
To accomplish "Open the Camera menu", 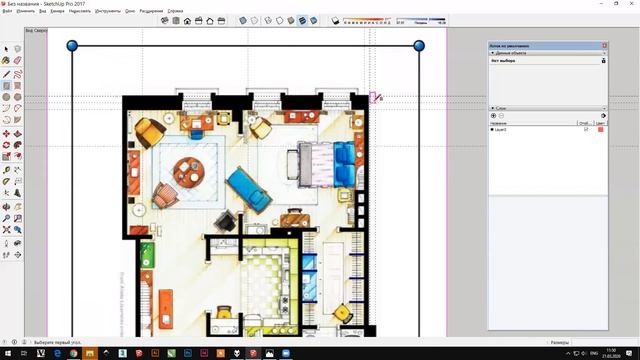I will [x=58, y=11].
